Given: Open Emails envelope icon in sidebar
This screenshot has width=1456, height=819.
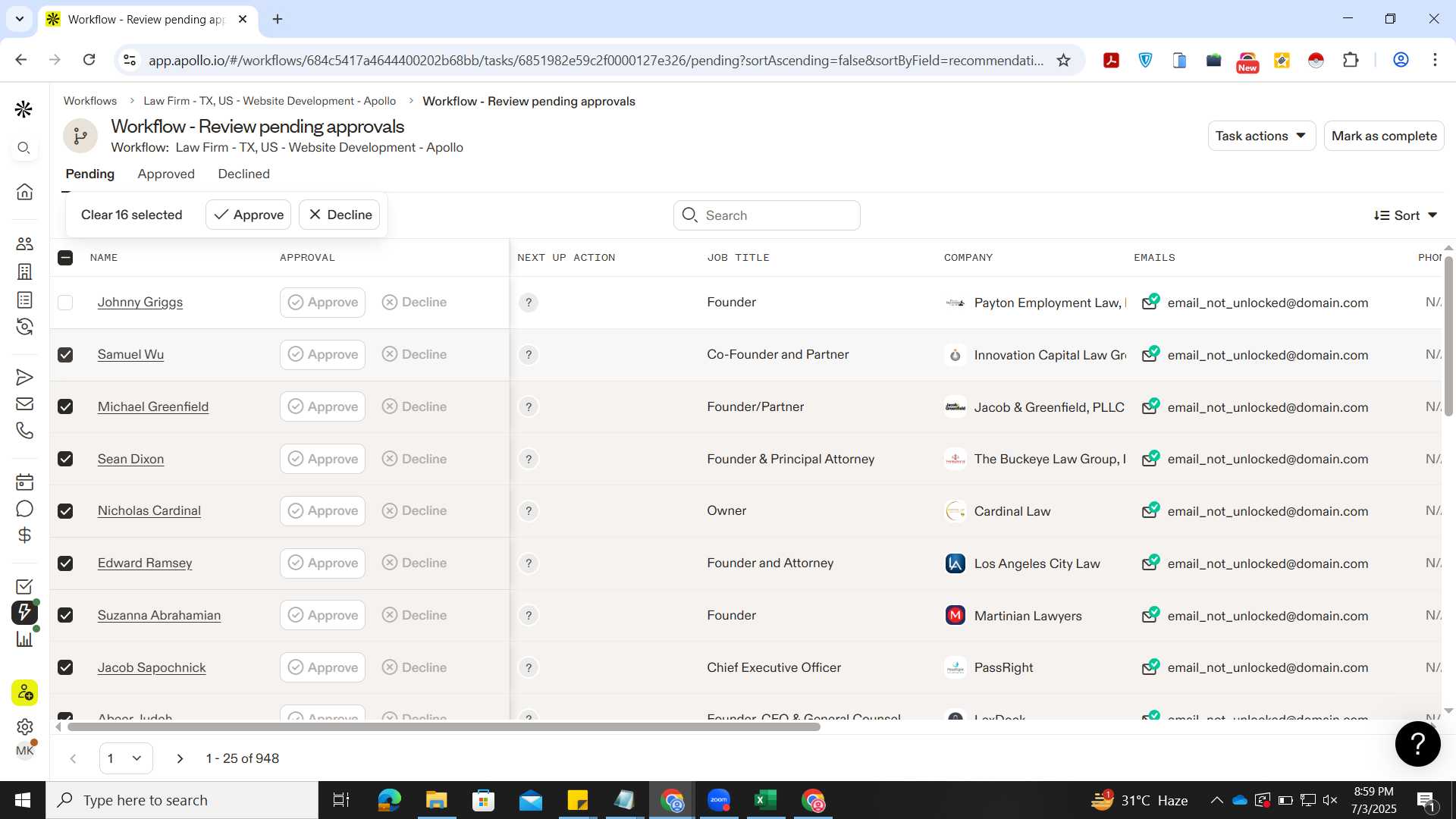Looking at the screenshot, I should pyautogui.click(x=24, y=404).
